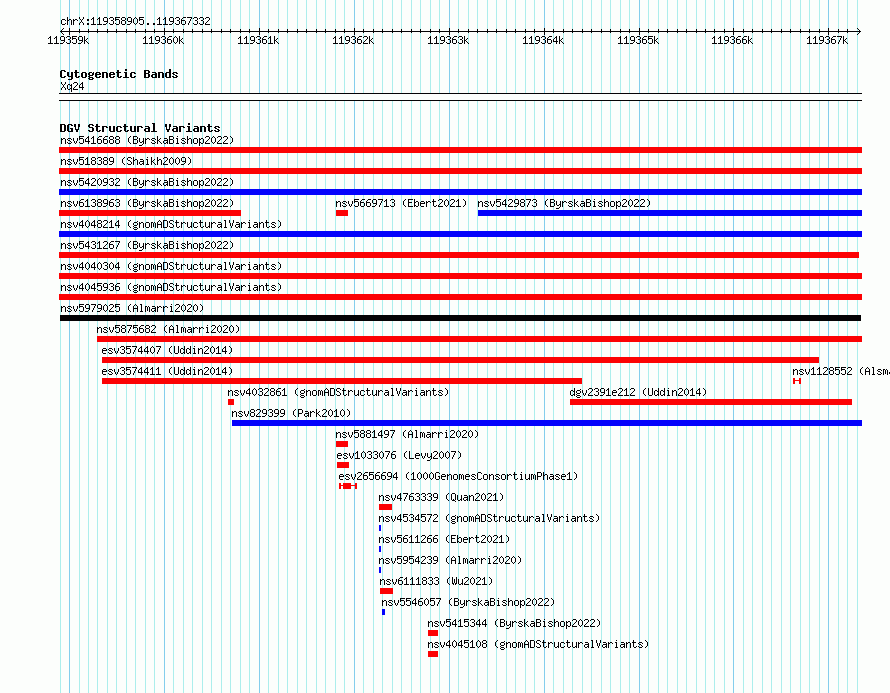Click the red bar under nsv5416688
The width and height of the screenshot is (890, 693).
coord(460,150)
